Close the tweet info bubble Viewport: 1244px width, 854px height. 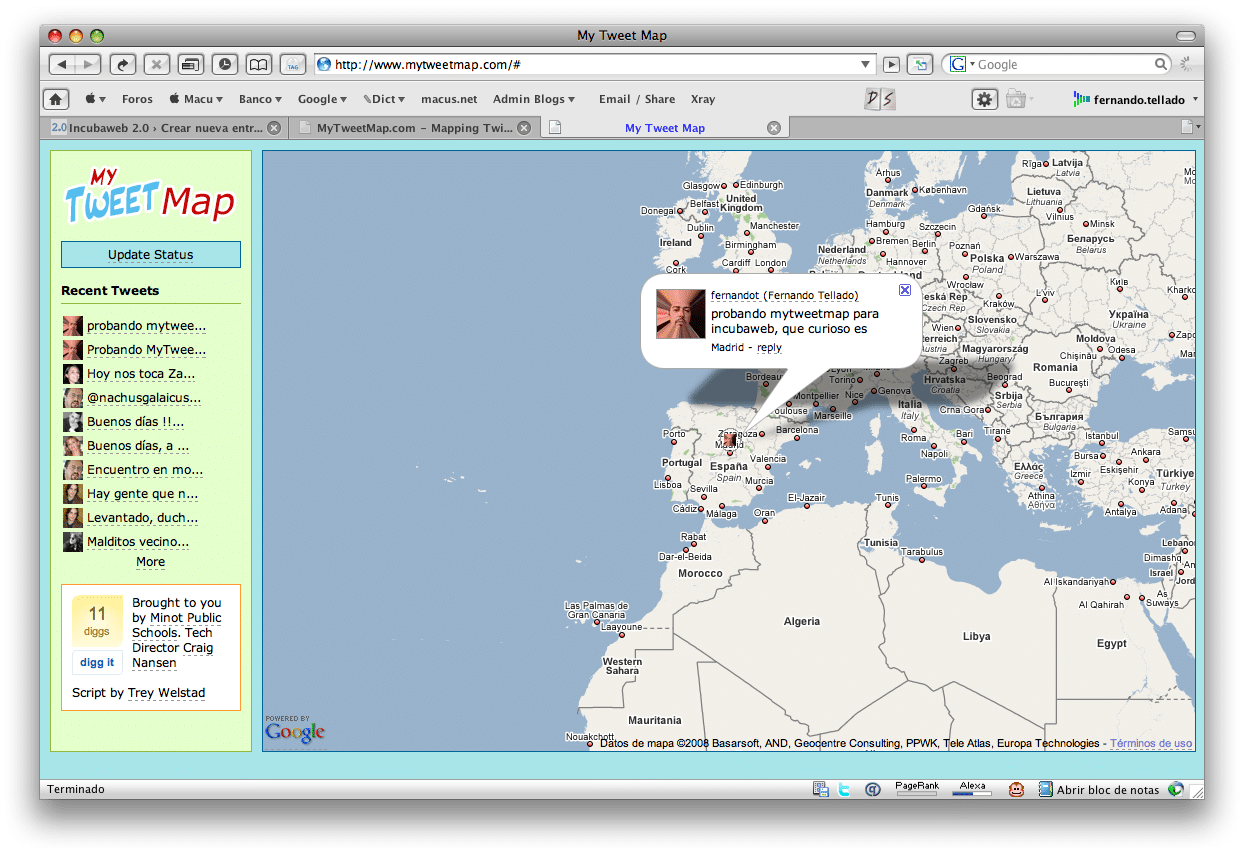[x=905, y=290]
